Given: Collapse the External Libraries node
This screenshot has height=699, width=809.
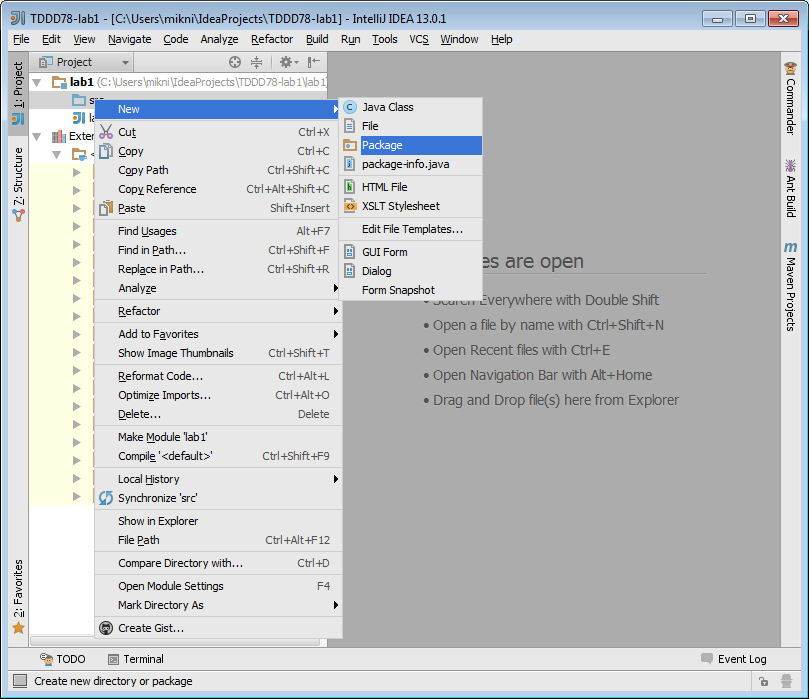Looking at the screenshot, I should point(37,137).
